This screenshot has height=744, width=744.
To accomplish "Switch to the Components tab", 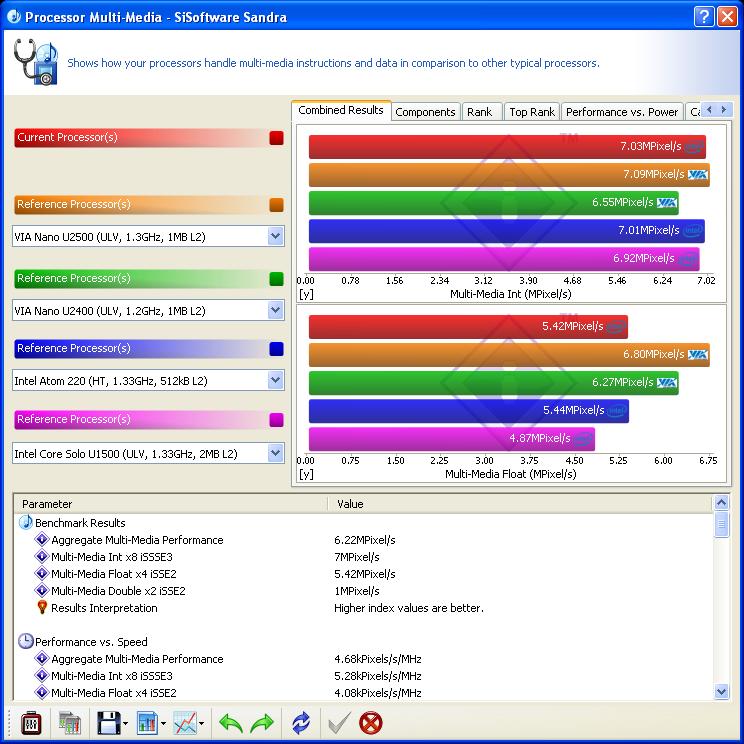I will (425, 112).
